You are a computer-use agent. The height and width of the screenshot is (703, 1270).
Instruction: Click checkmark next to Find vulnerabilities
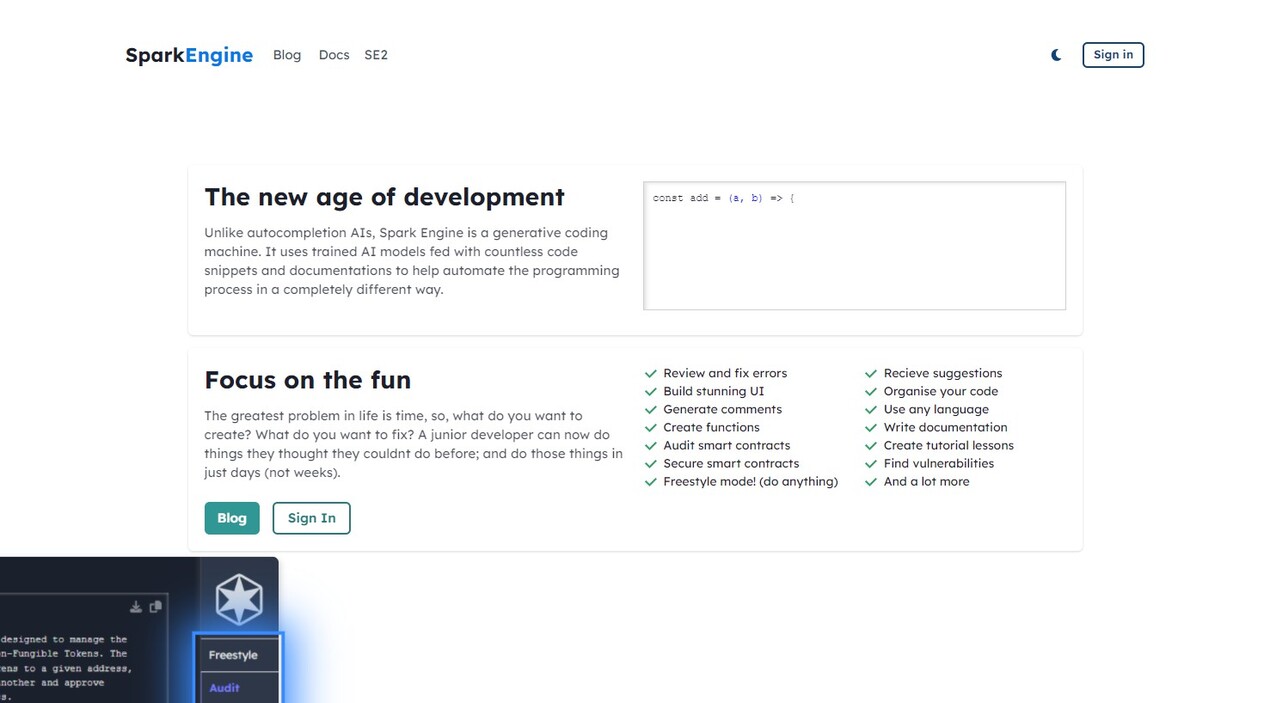[871, 463]
